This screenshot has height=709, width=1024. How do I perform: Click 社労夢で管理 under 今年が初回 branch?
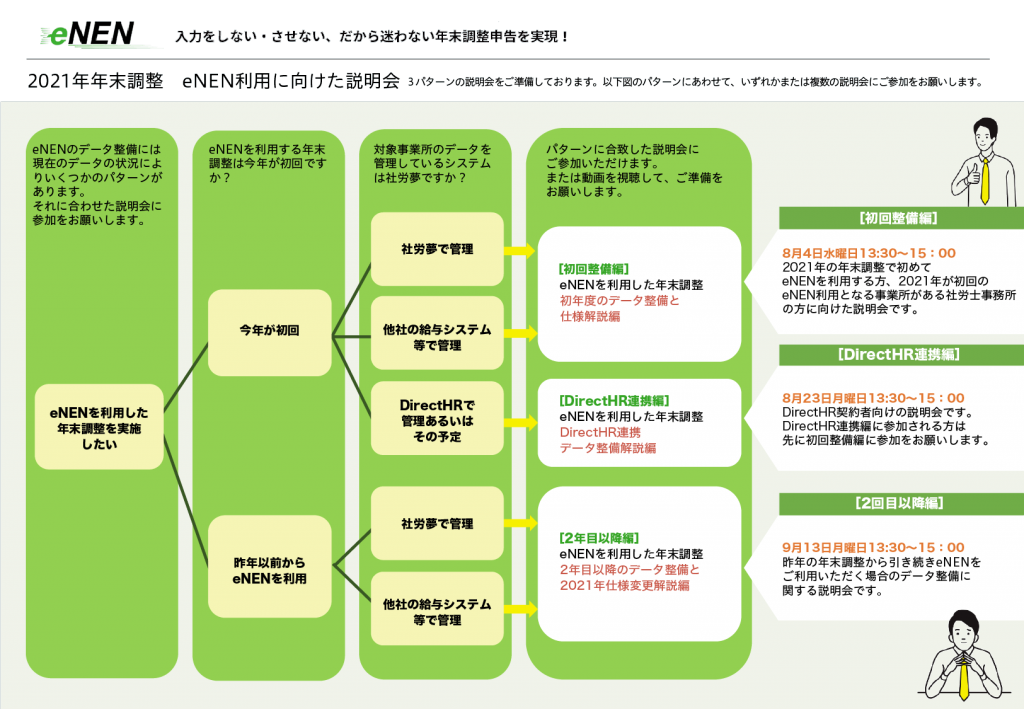(437, 249)
